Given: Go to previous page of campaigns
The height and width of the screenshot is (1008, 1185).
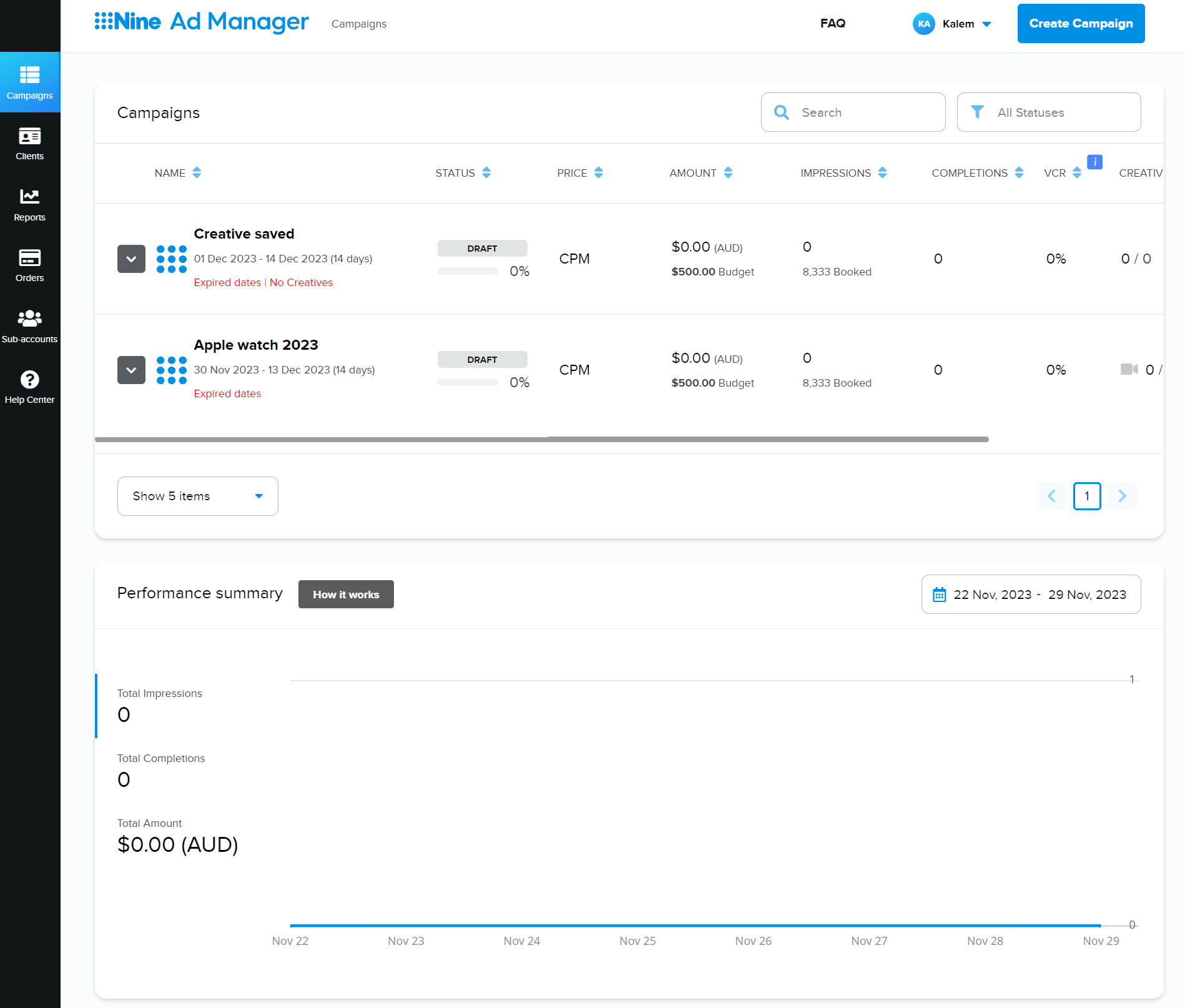Looking at the screenshot, I should click(x=1052, y=496).
